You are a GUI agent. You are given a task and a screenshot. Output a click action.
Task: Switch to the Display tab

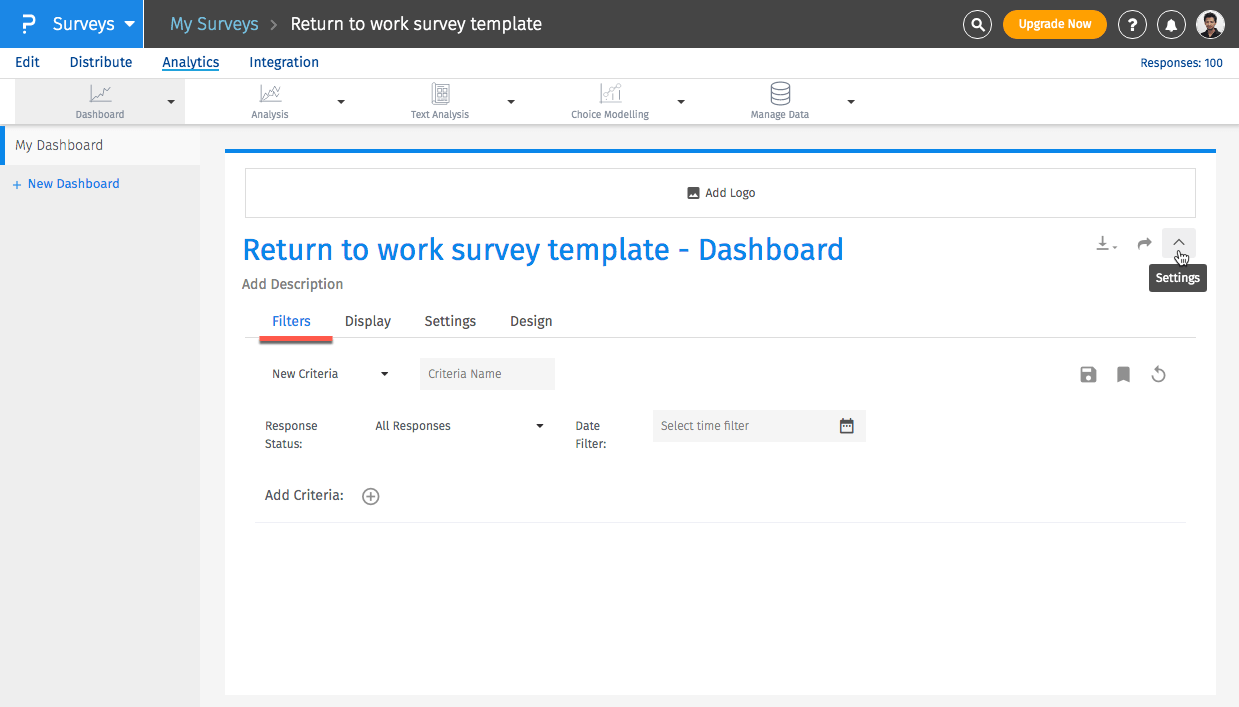point(368,321)
